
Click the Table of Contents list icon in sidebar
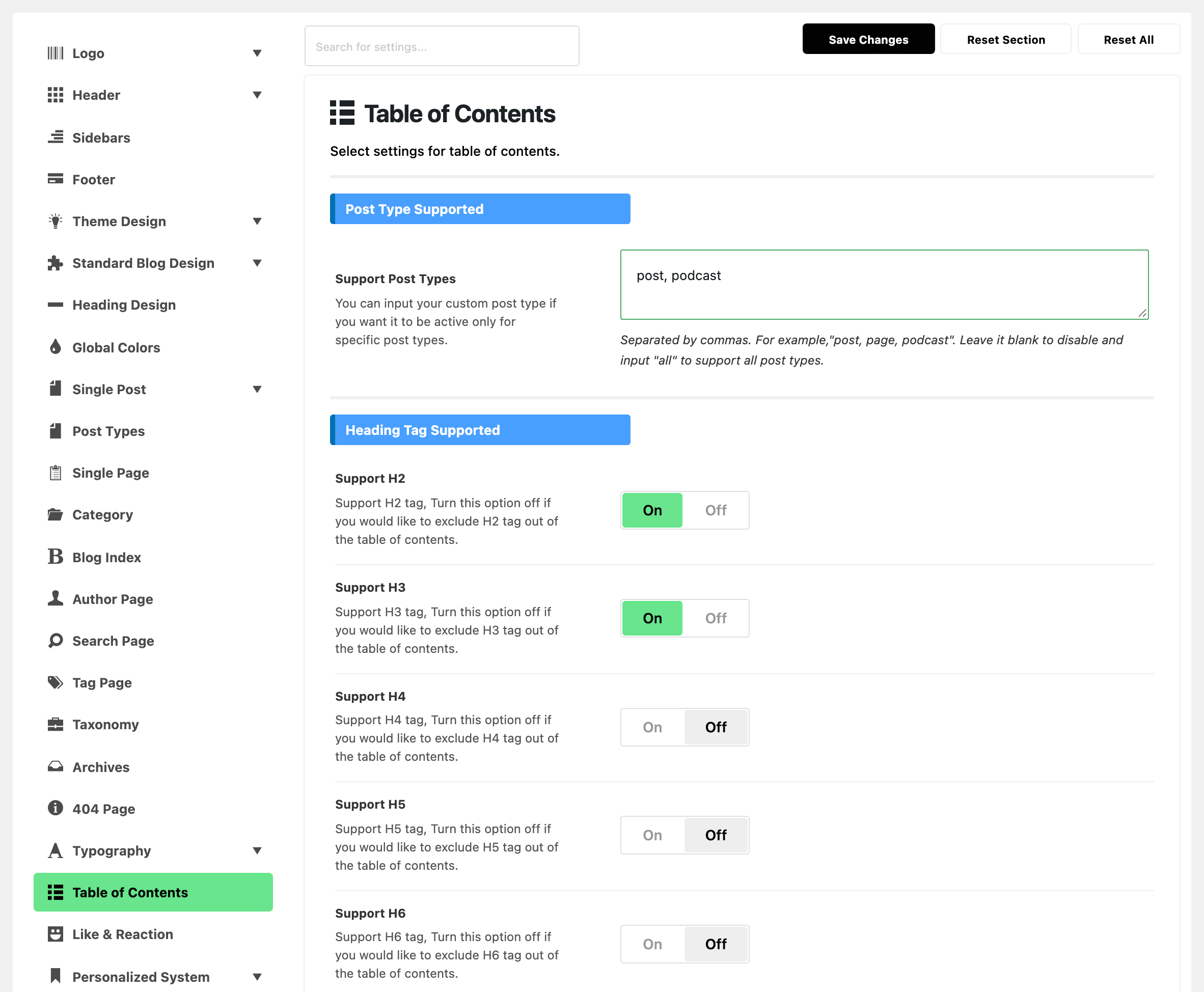pyautogui.click(x=56, y=892)
